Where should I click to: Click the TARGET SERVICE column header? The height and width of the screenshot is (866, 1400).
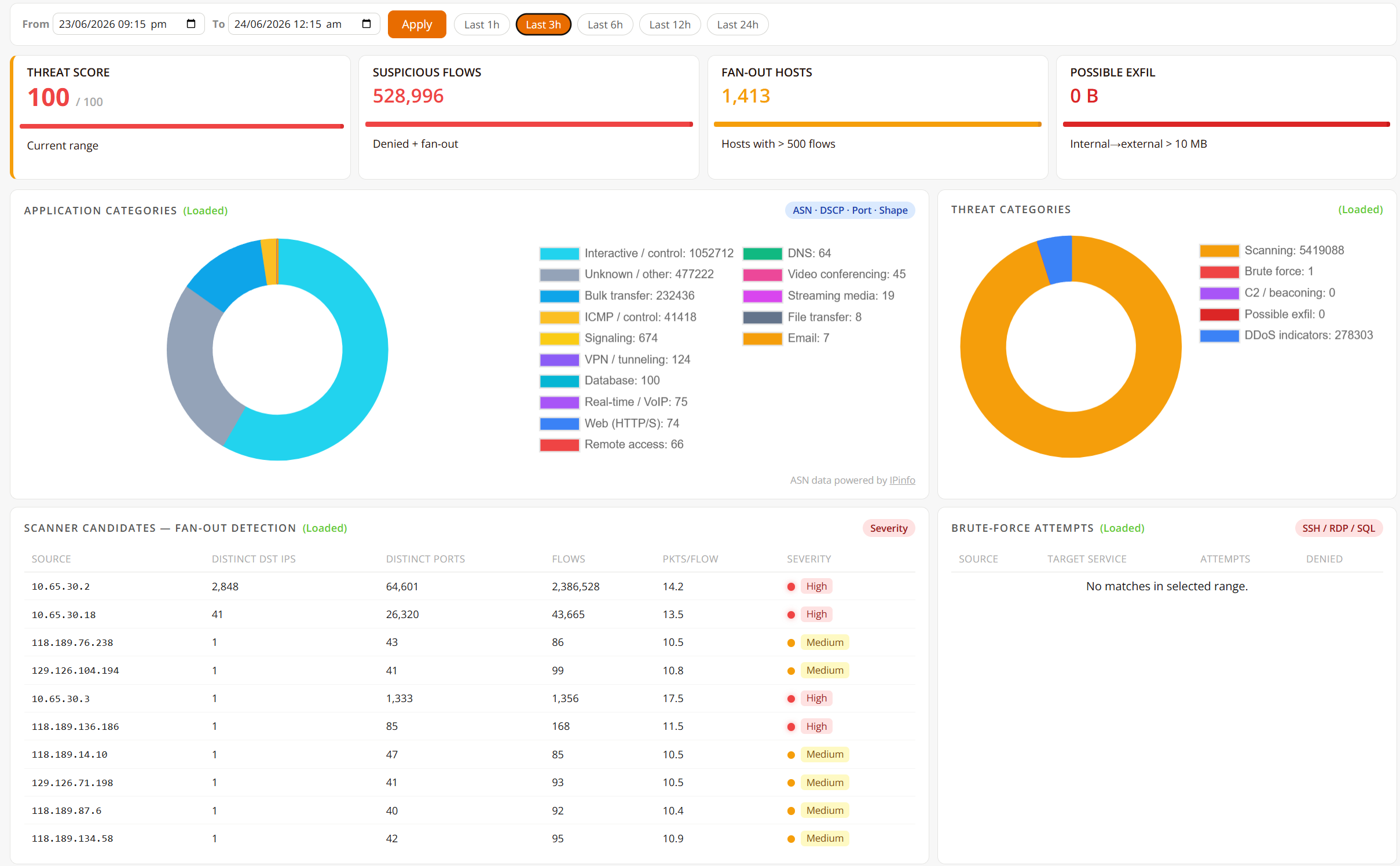pyautogui.click(x=1087, y=559)
